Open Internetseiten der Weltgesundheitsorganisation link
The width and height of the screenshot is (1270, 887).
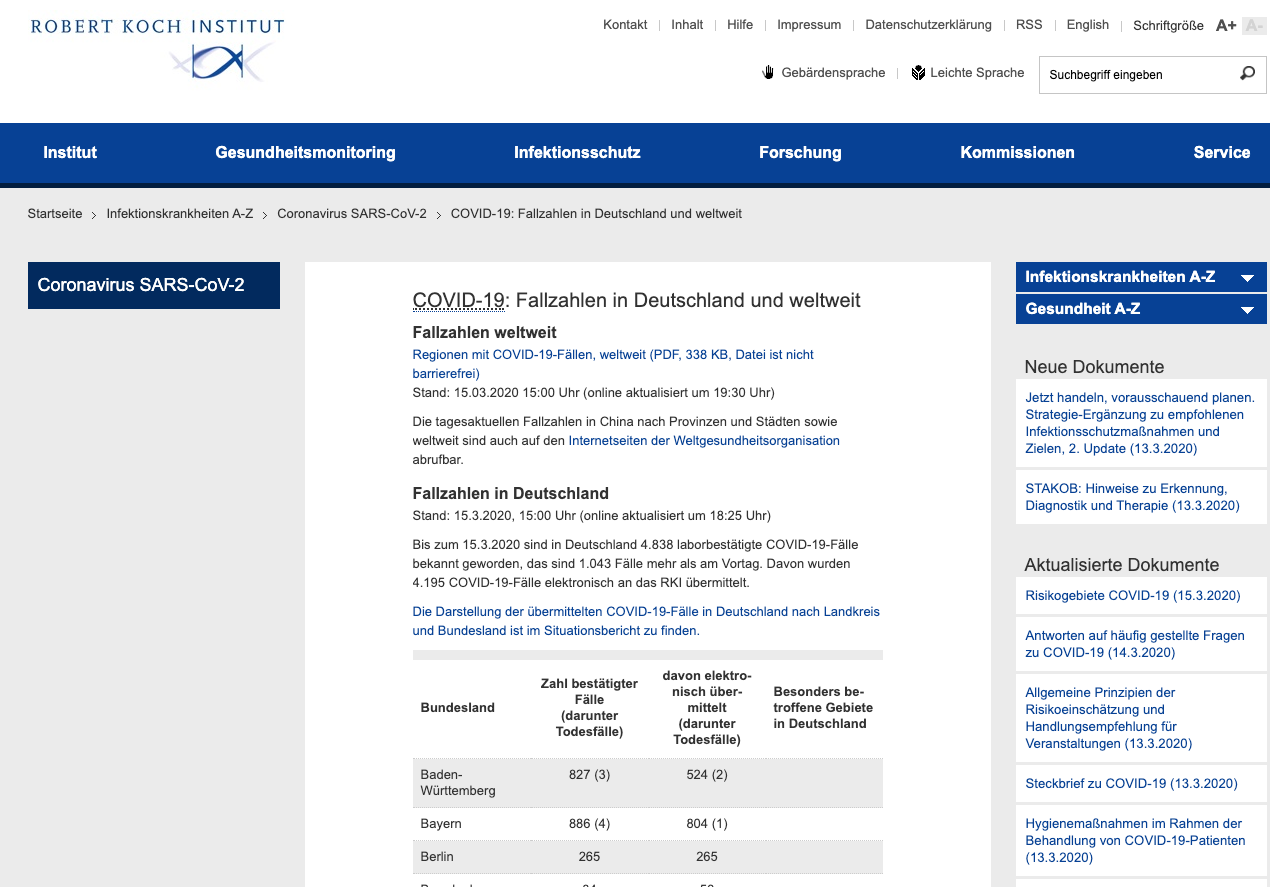pyautogui.click(x=704, y=441)
